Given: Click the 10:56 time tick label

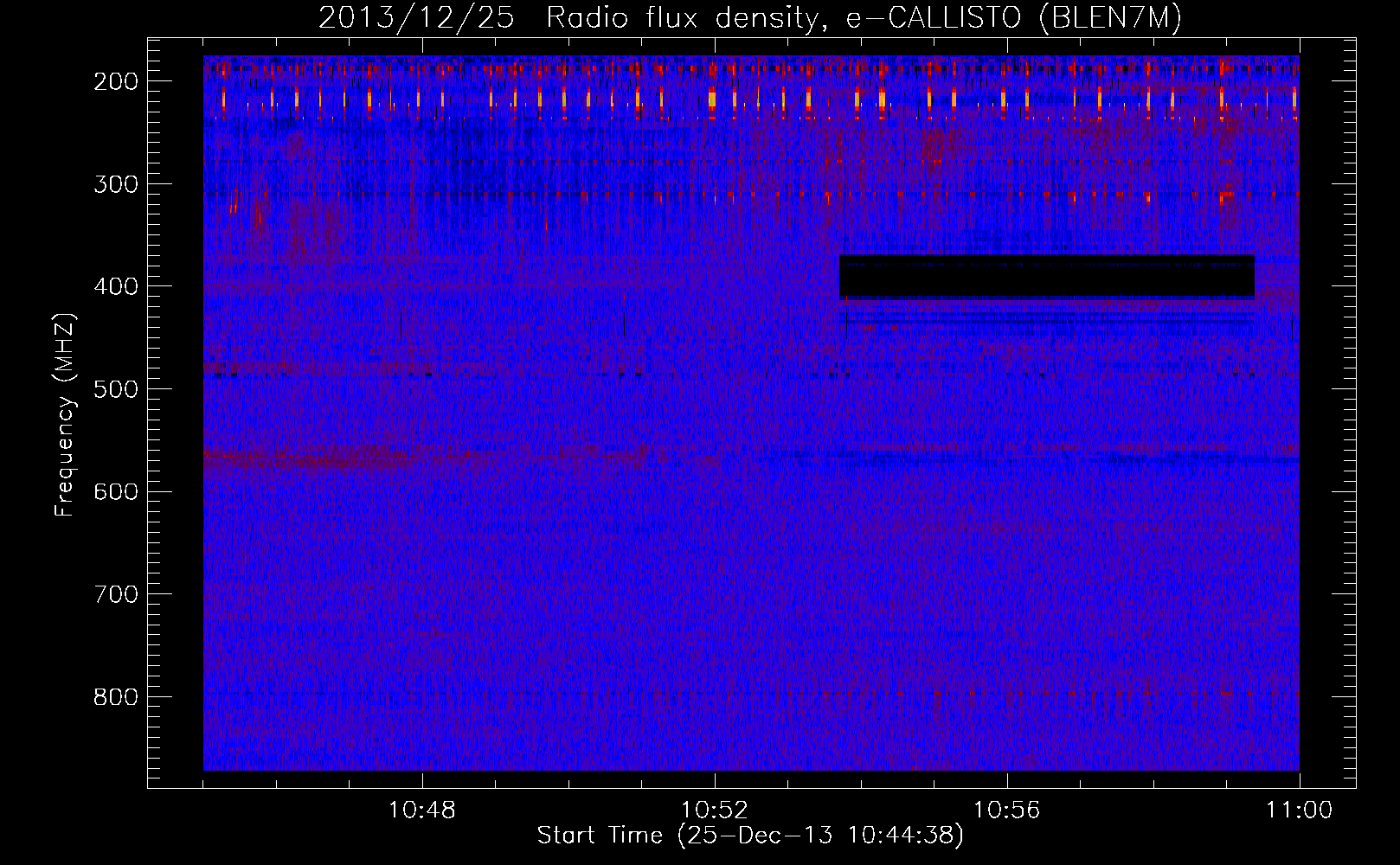Looking at the screenshot, I should click(1007, 811).
